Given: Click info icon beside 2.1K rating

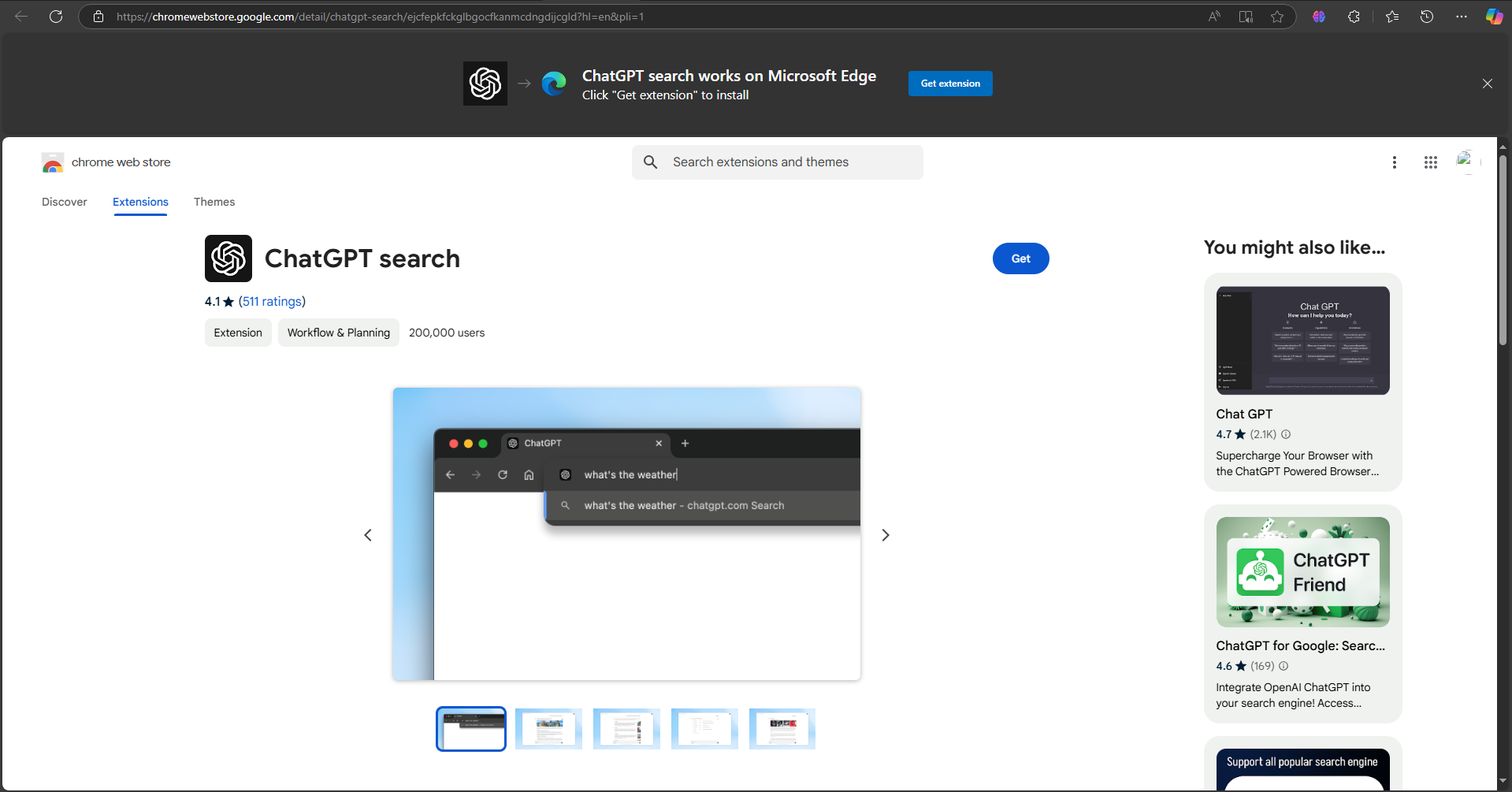Looking at the screenshot, I should point(1286,434).
